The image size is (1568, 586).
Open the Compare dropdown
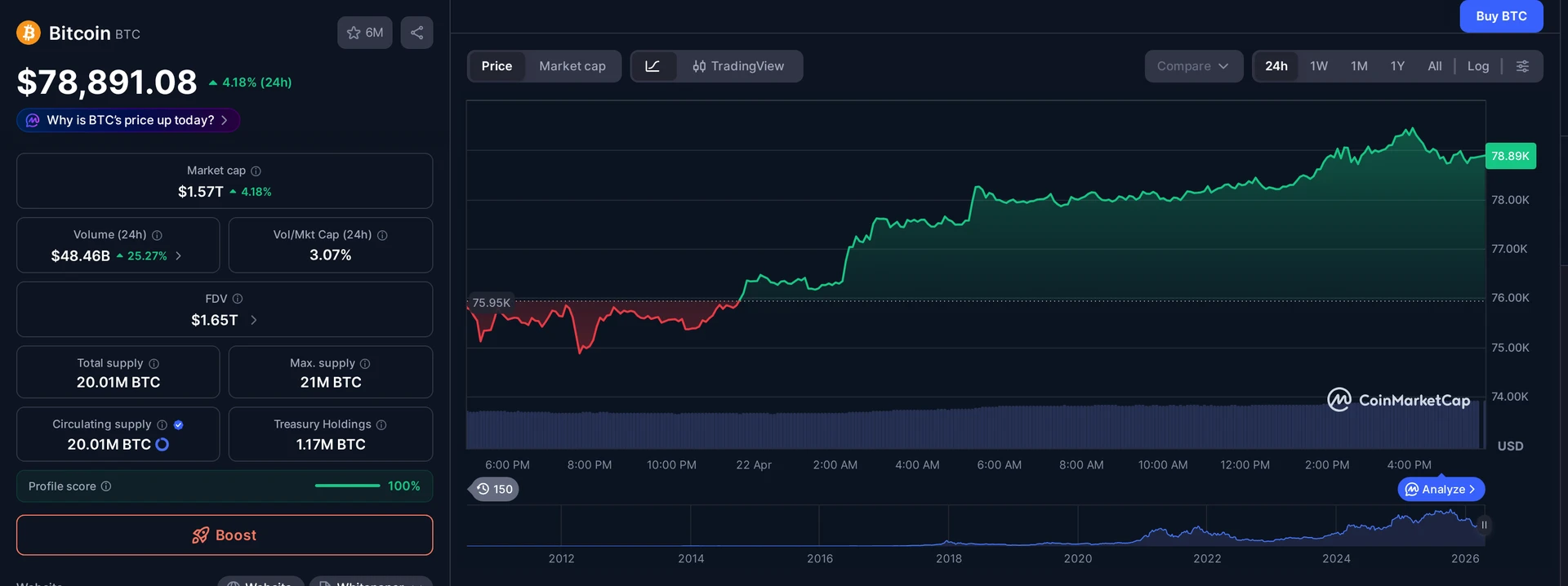(1193, 66)
